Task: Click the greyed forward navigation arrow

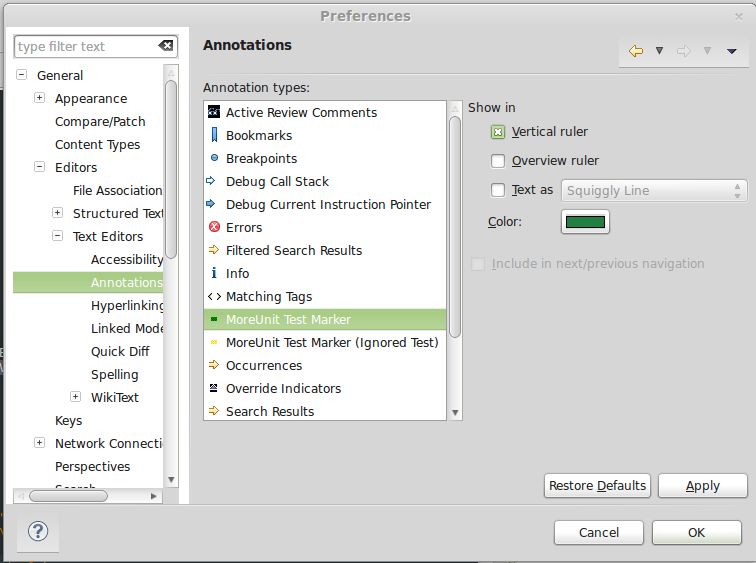Action: click(x=683, y=51)
